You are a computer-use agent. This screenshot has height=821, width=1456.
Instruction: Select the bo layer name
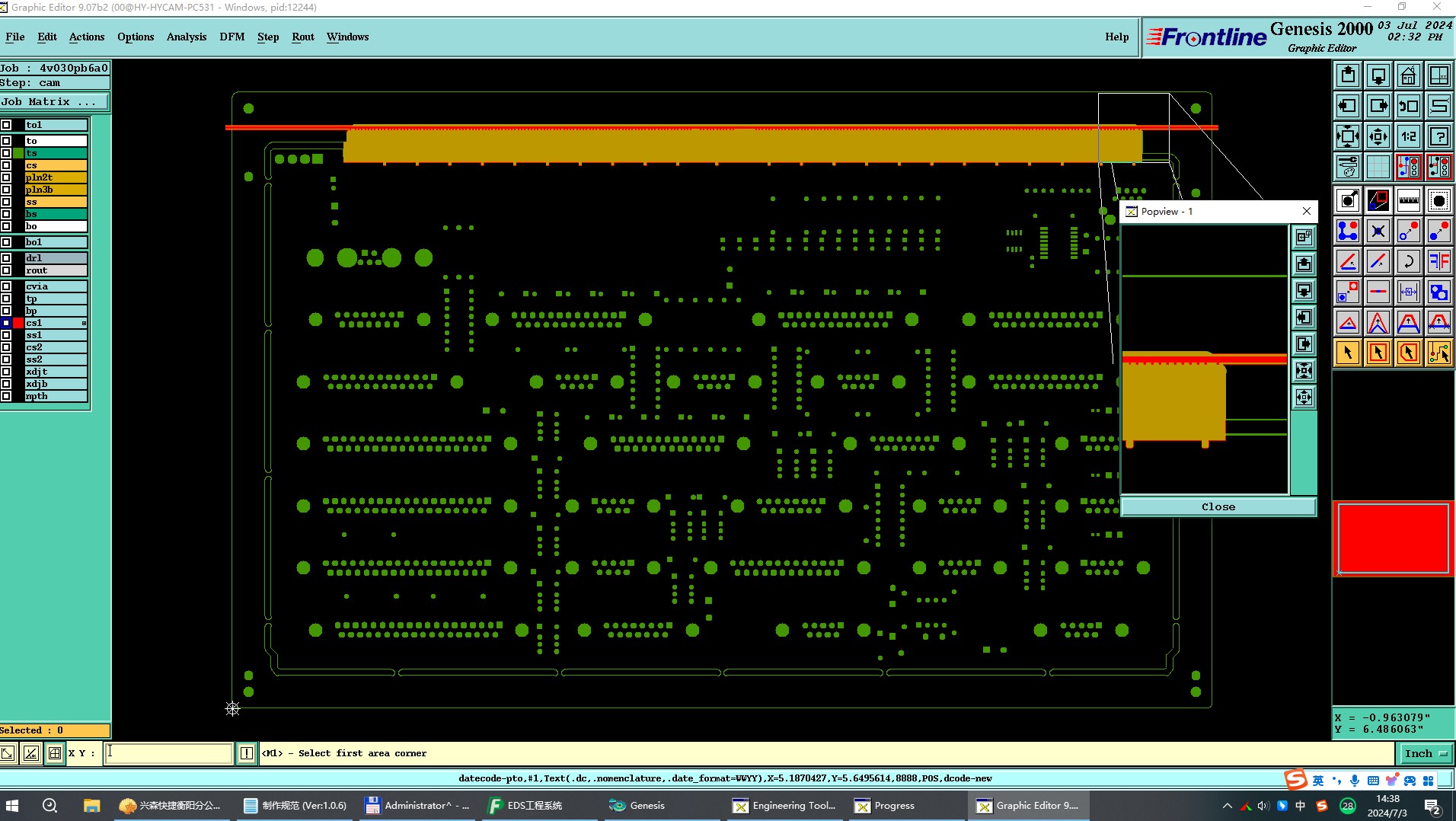(56, 226)
